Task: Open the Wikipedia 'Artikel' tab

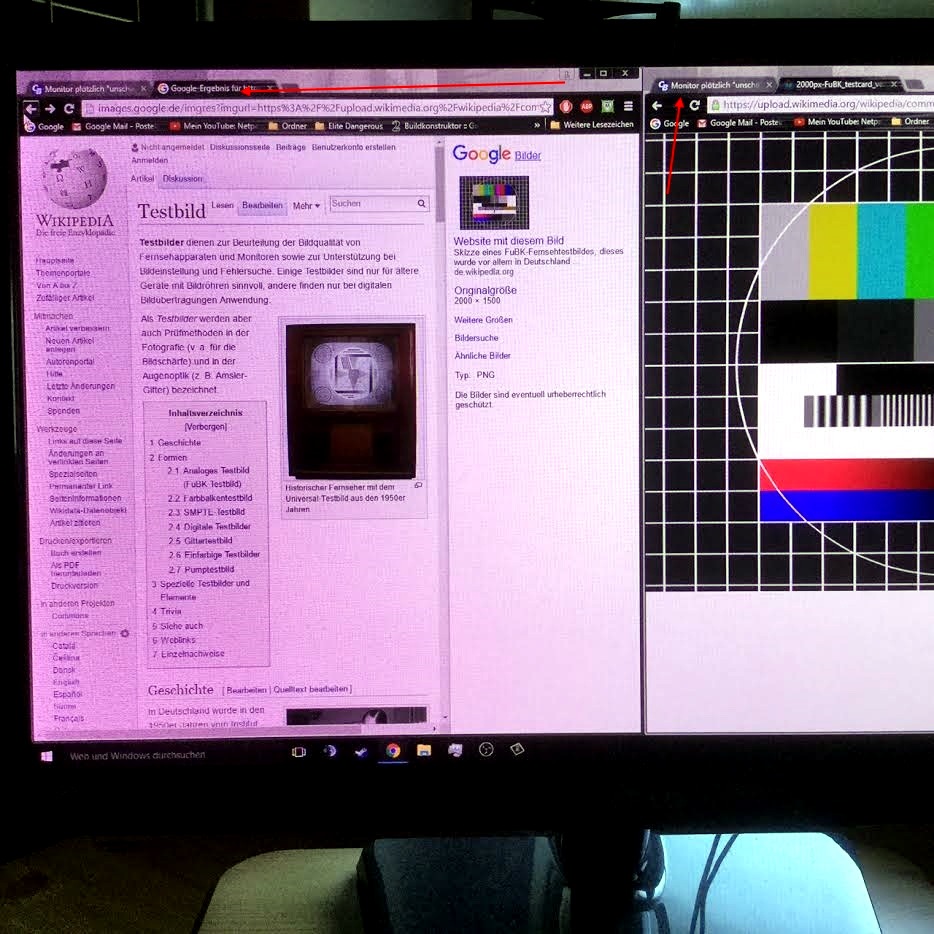Action: pos(142,178)
